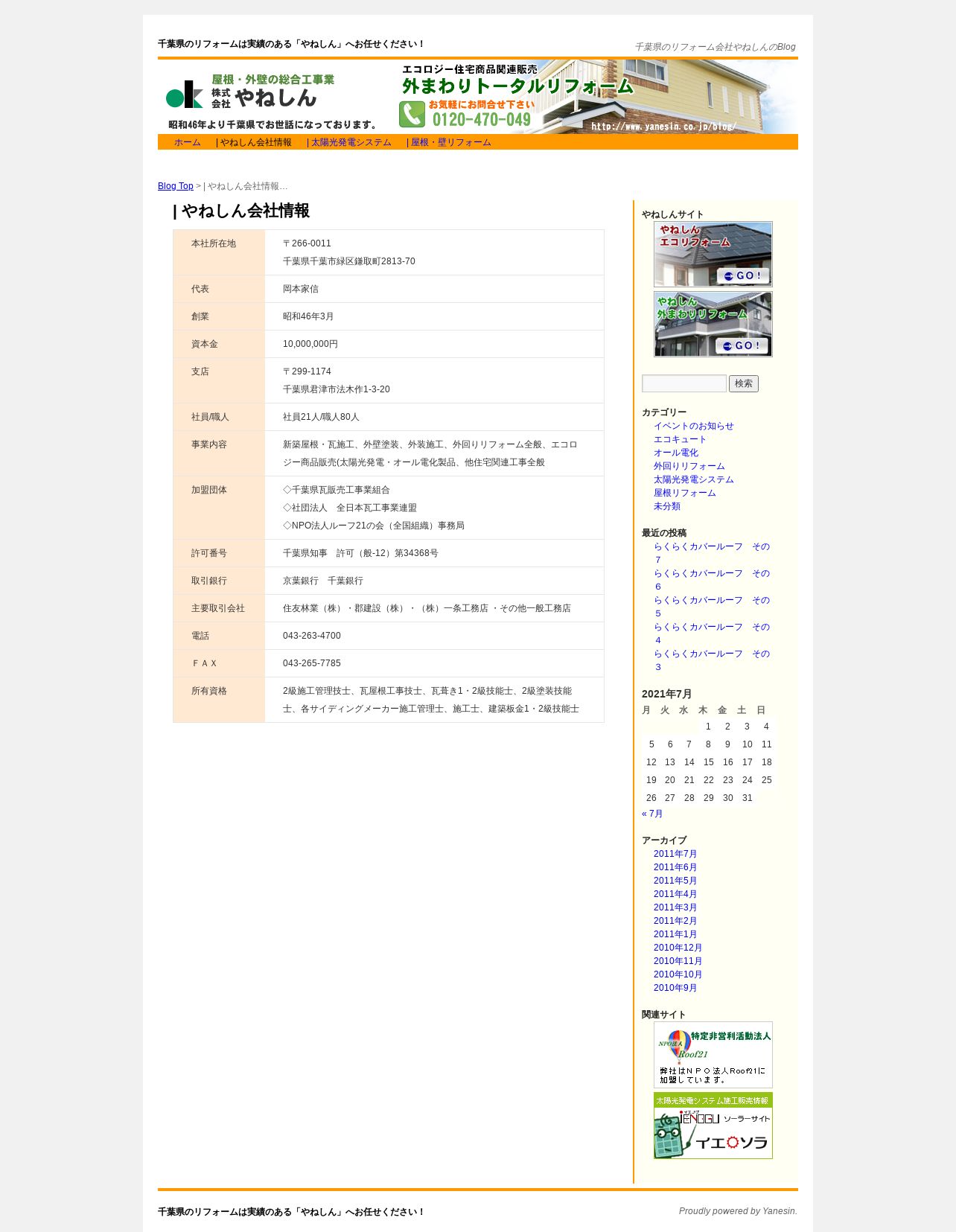
Task: Open the 2010年12月 archive
Action: coord(678,948)
